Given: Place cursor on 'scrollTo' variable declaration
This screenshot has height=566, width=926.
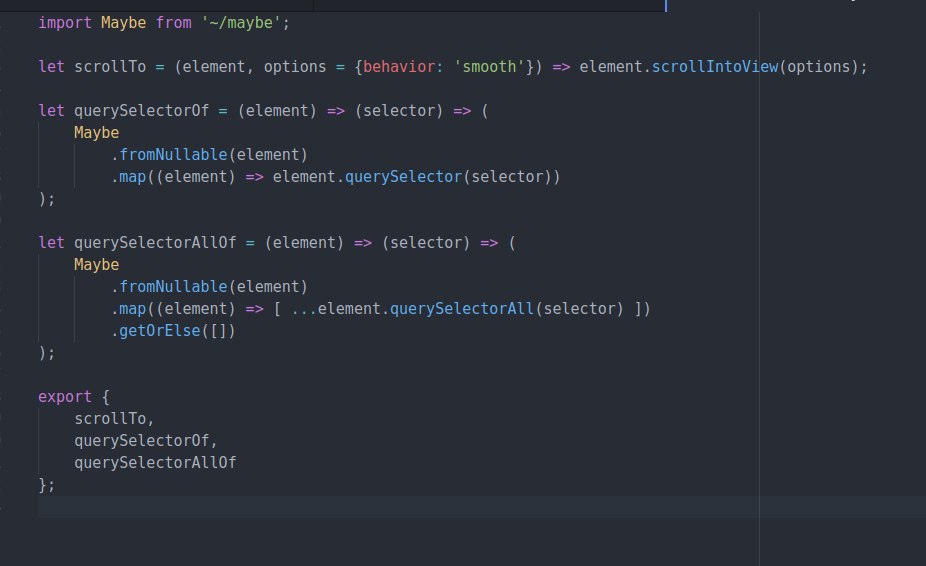Looking at the screenshot, I should (x=110, y=67).
